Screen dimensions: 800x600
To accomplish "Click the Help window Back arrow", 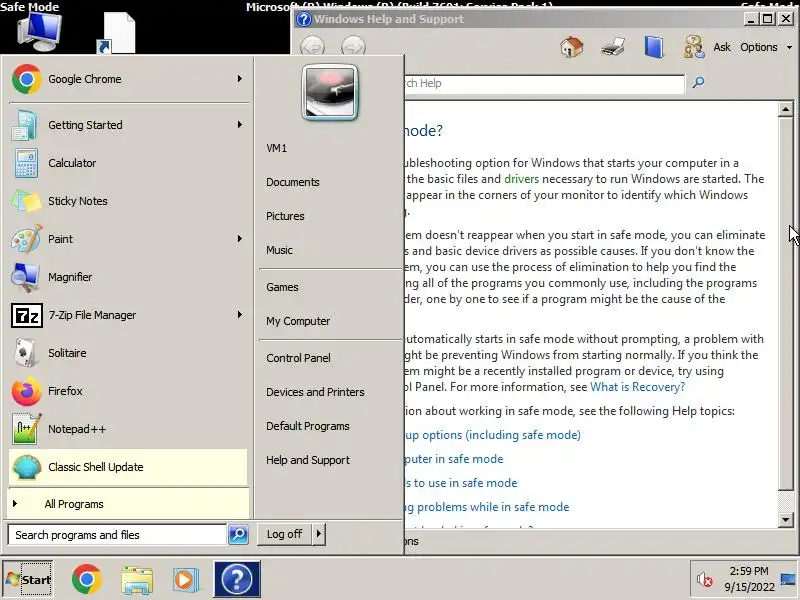I will pyautogui.click(x=312, y=47).
